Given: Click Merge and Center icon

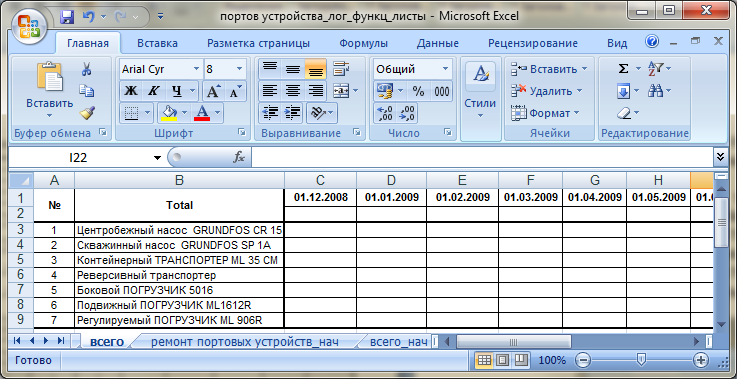Looking at the screenshot, I should point(340,91).
